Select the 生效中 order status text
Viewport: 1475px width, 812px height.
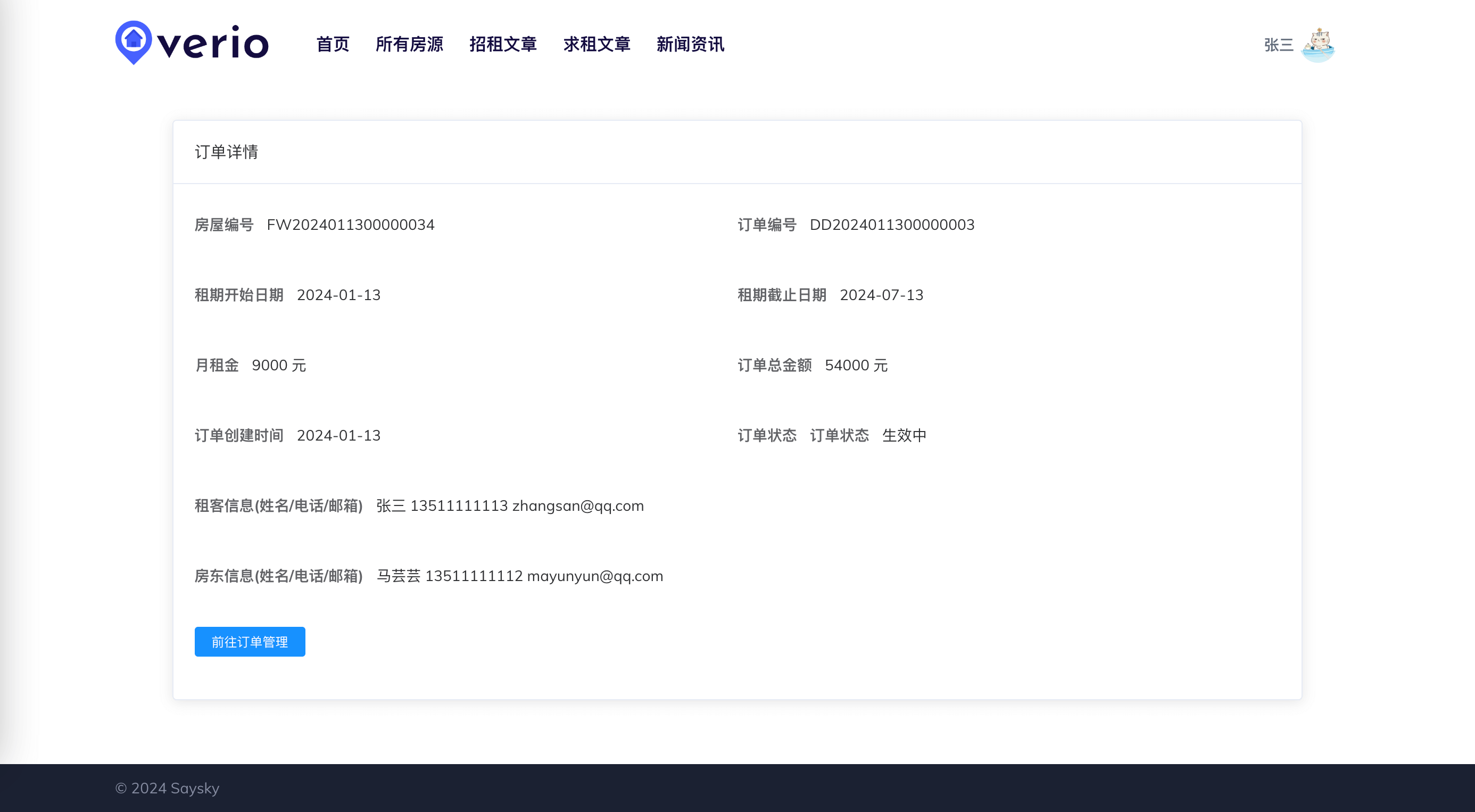pyautogui.click(x=905, y=435)
